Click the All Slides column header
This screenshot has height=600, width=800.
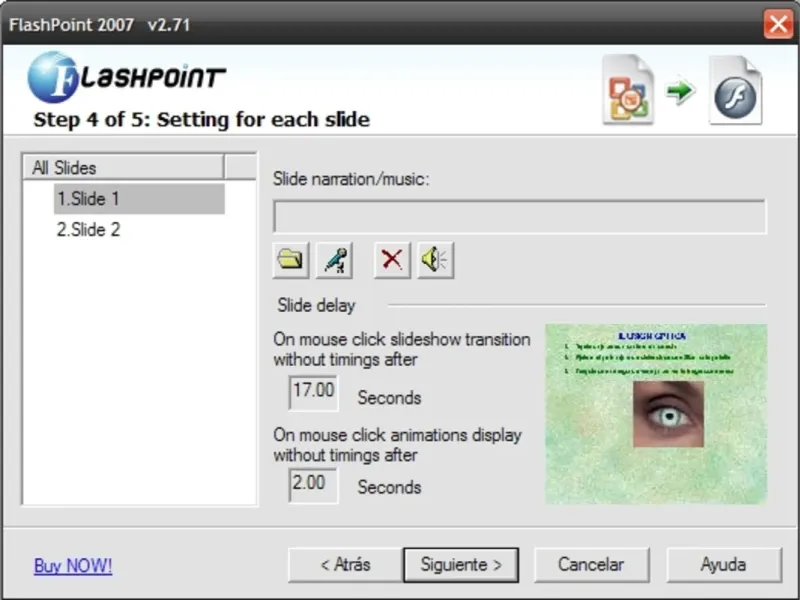click(x=123, y=167)
